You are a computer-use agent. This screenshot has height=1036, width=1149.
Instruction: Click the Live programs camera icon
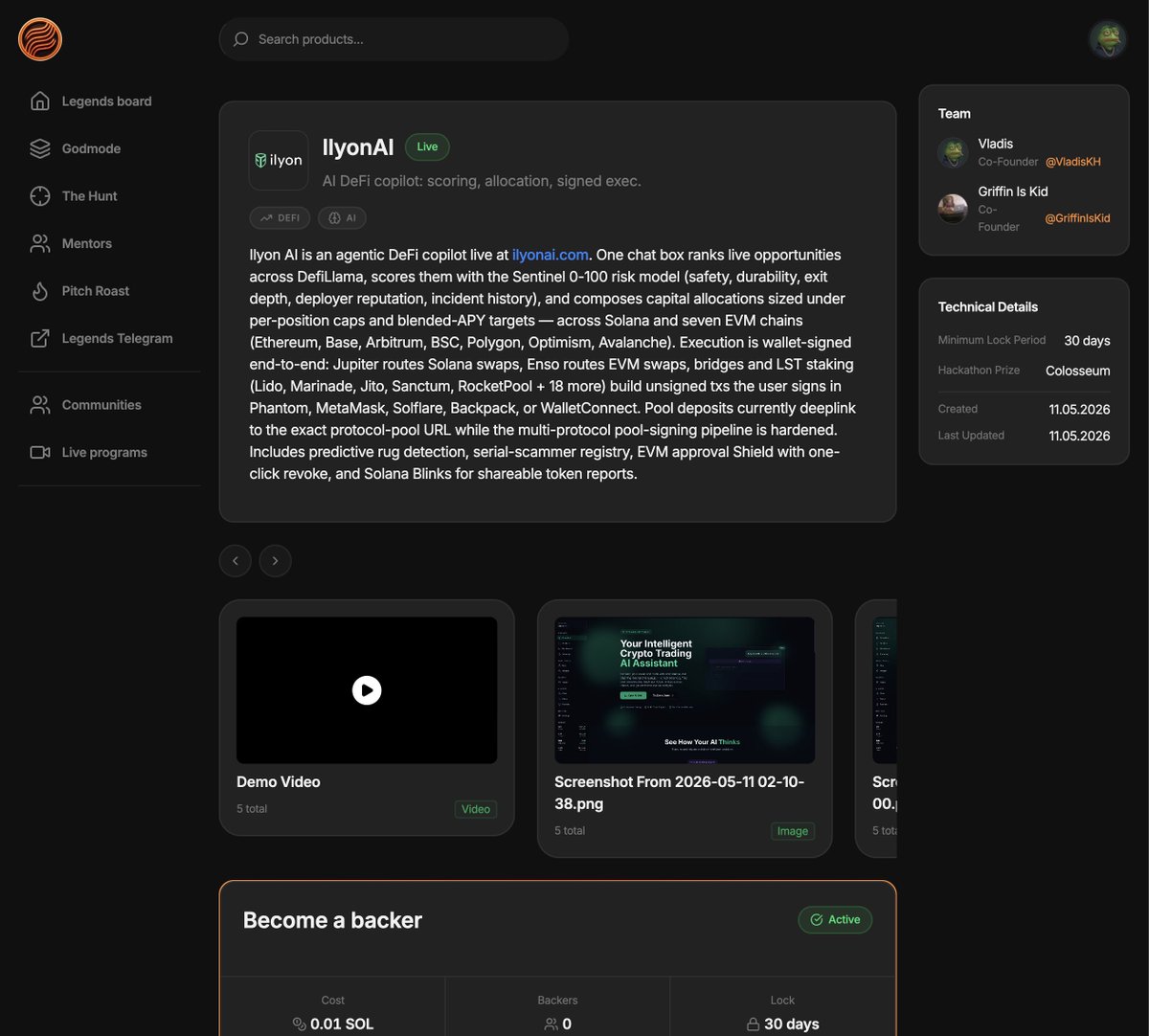(x=40, y=452)
